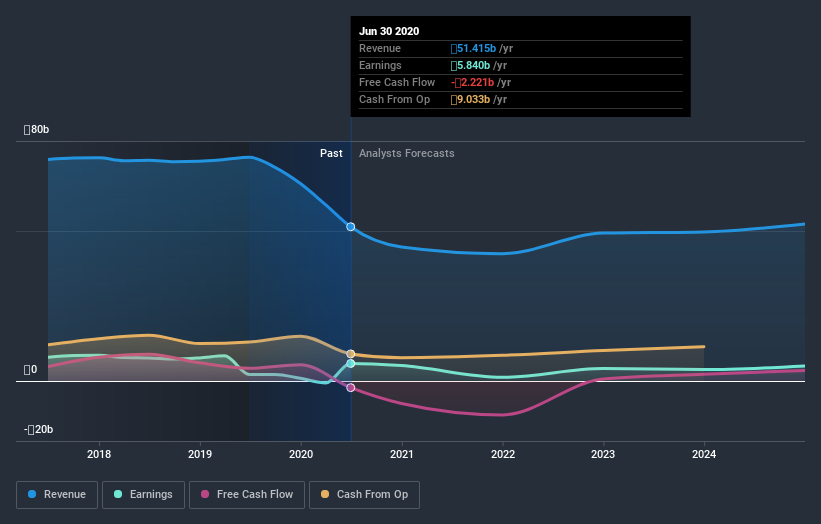Click the 2018 x-axis label
The width and height of the screenshot is (821, 524).
click(99, 454)
